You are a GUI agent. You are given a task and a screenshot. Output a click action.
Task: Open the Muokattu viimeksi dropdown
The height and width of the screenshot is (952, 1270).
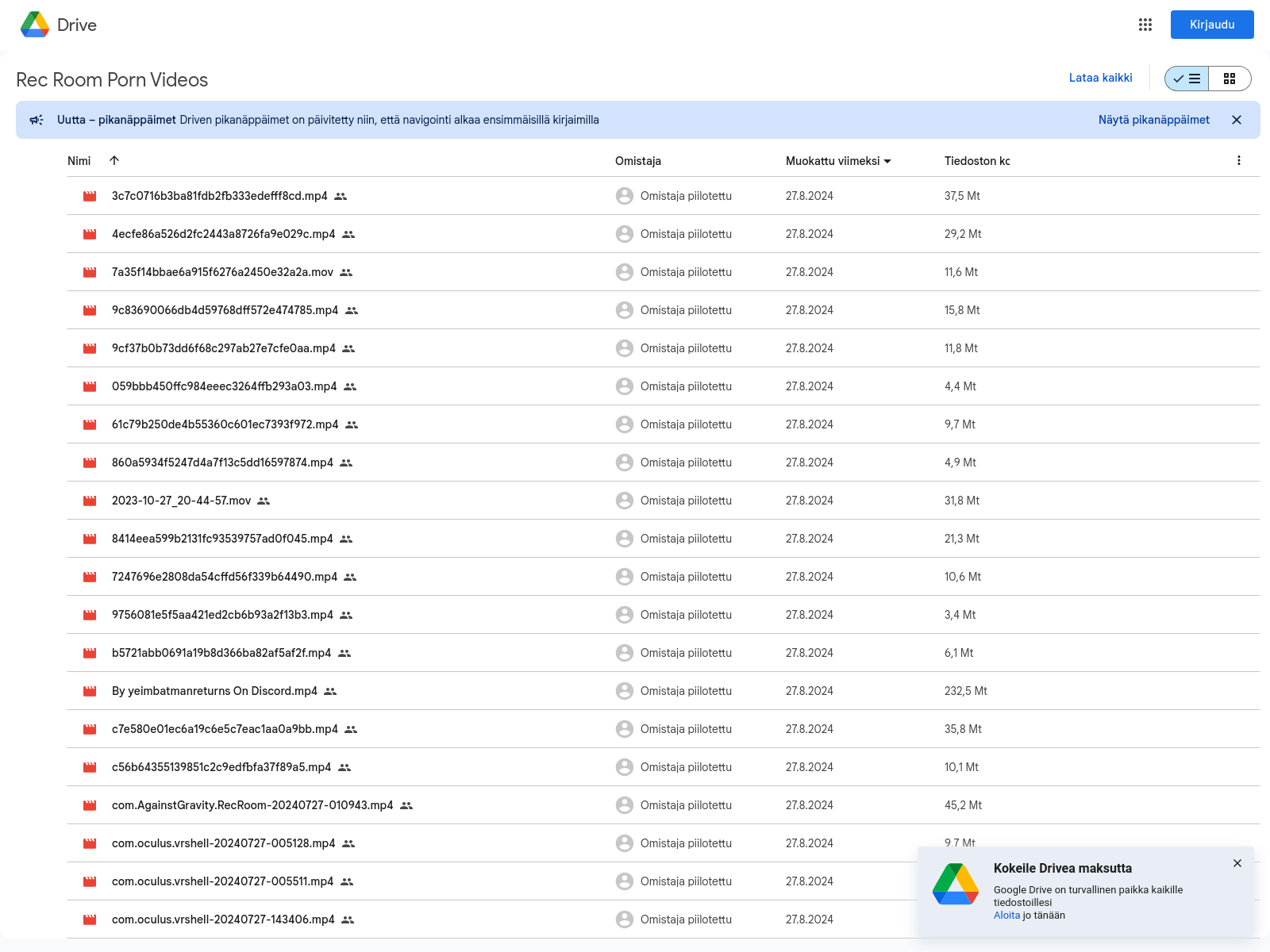click(838, 161)
